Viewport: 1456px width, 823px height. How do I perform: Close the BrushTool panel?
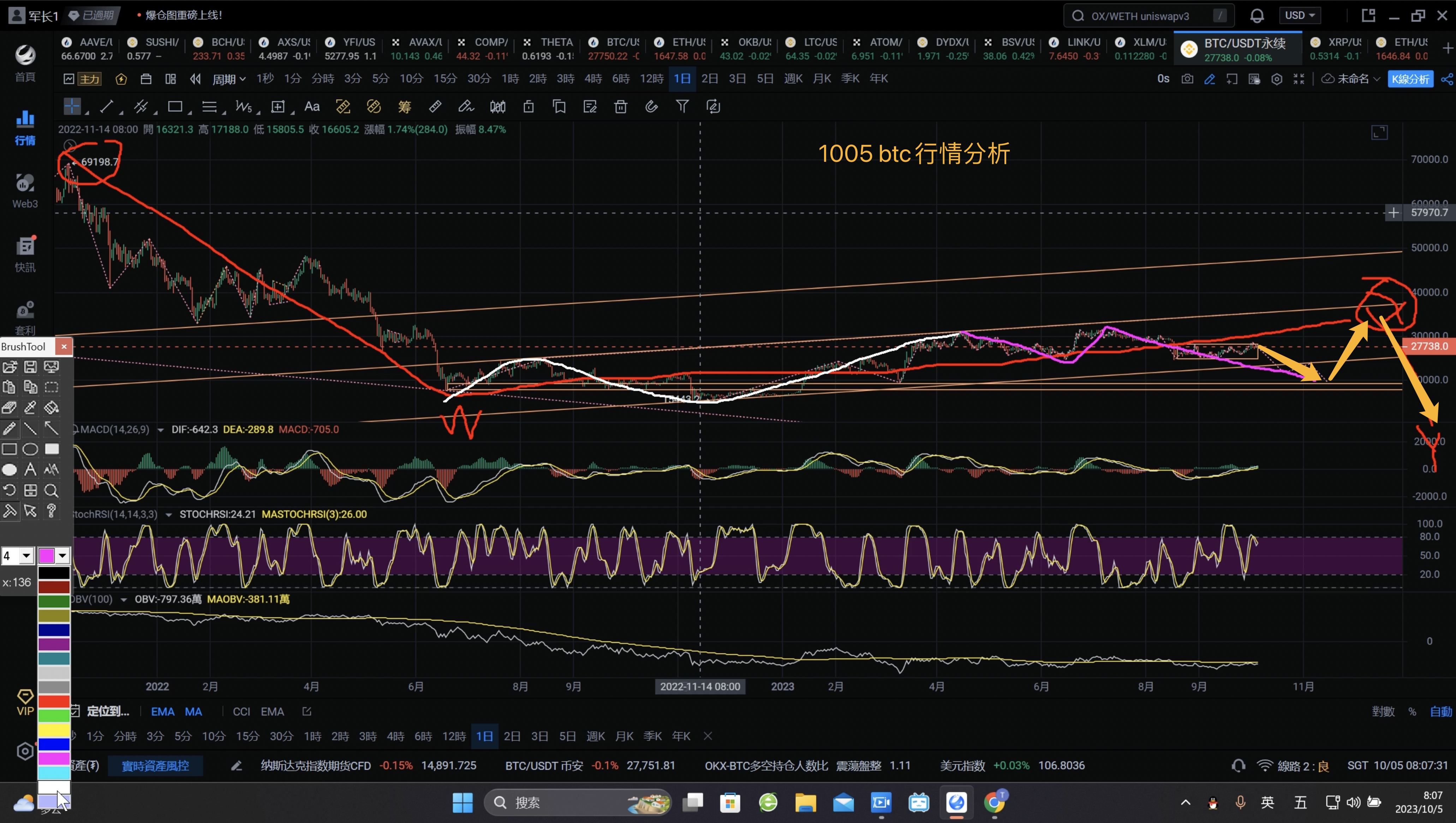click(64, 346)
